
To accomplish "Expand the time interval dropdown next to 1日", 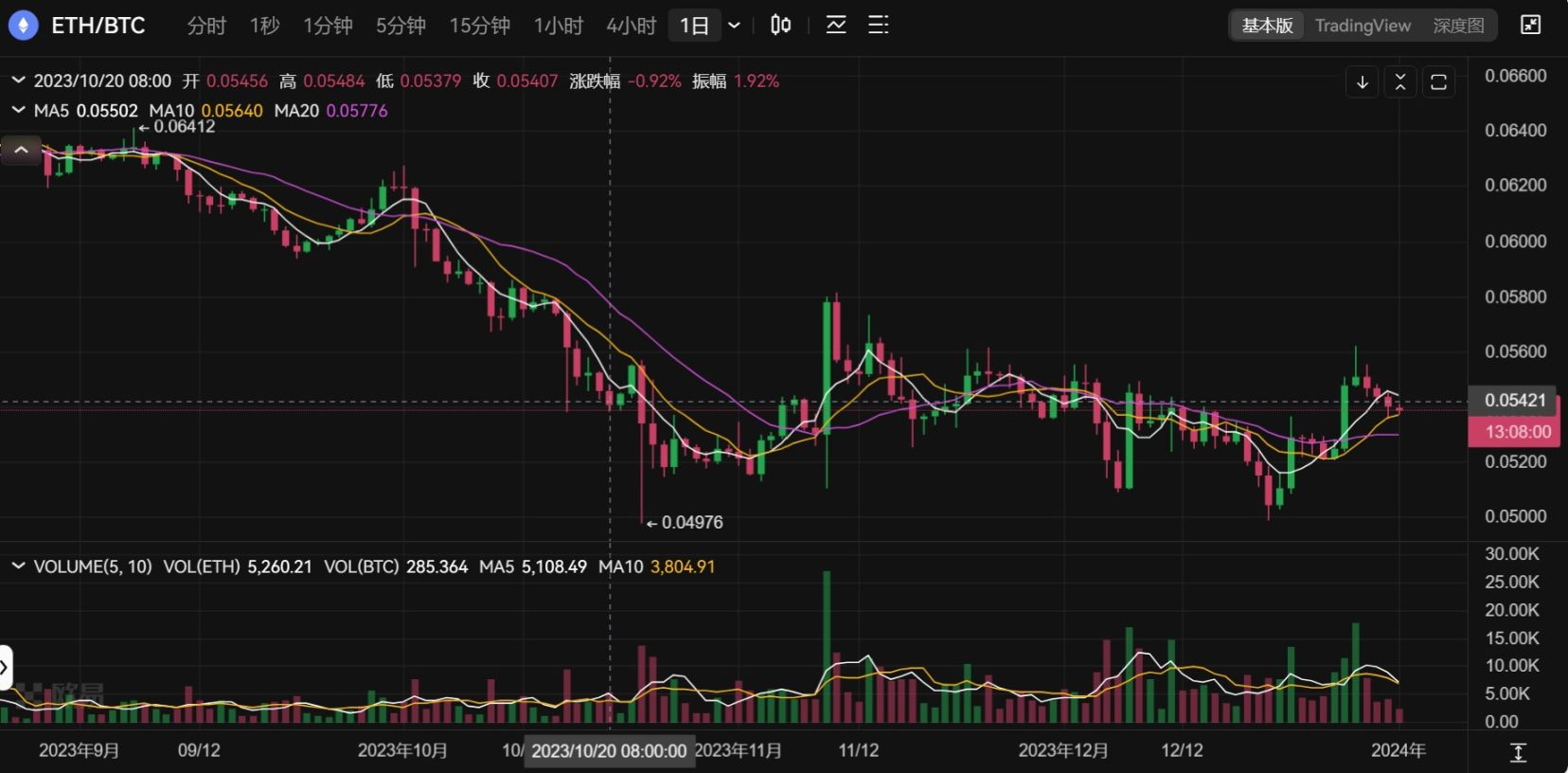I will click(734, 26).
